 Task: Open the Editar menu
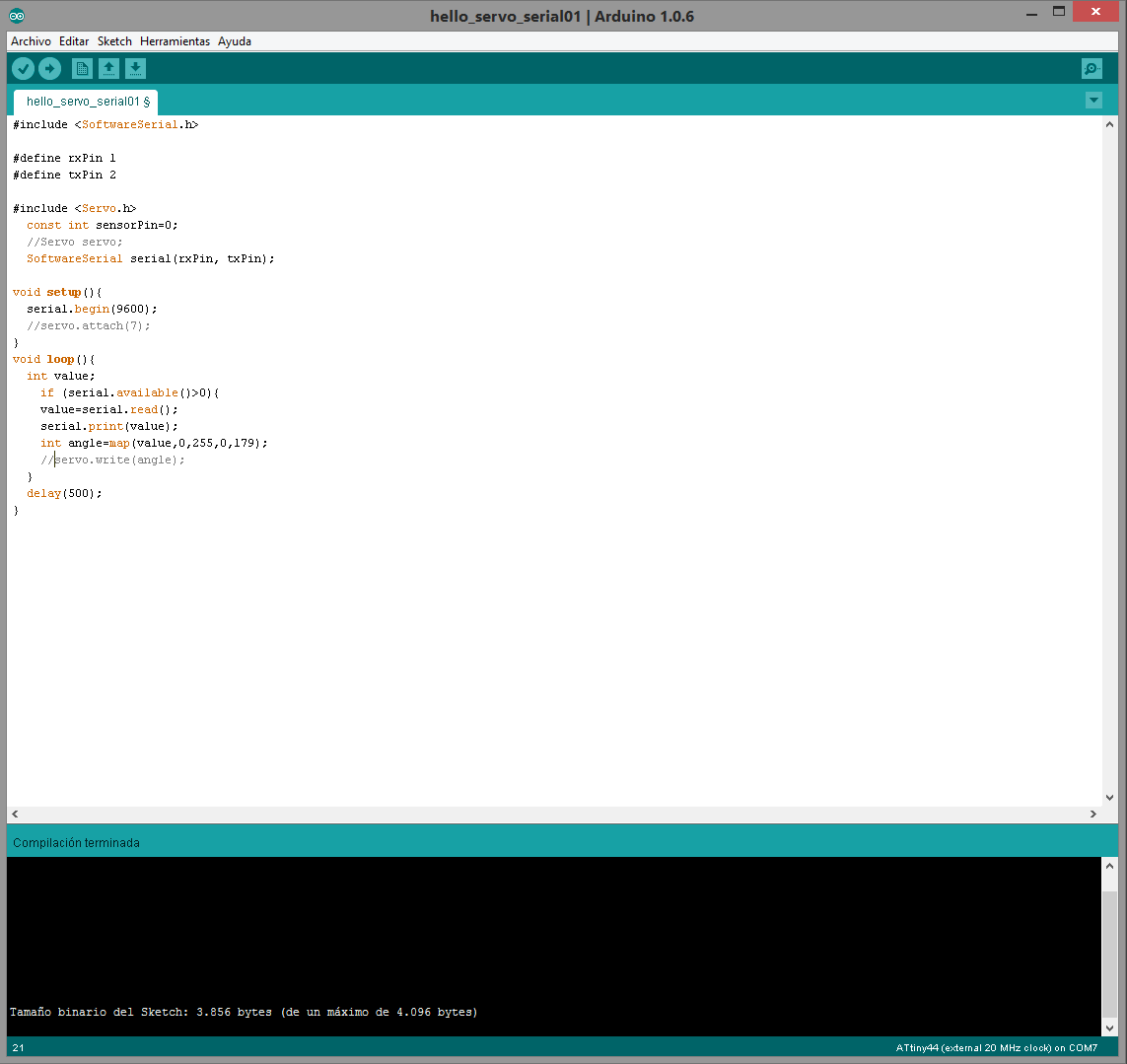click(x=74, y=41)
